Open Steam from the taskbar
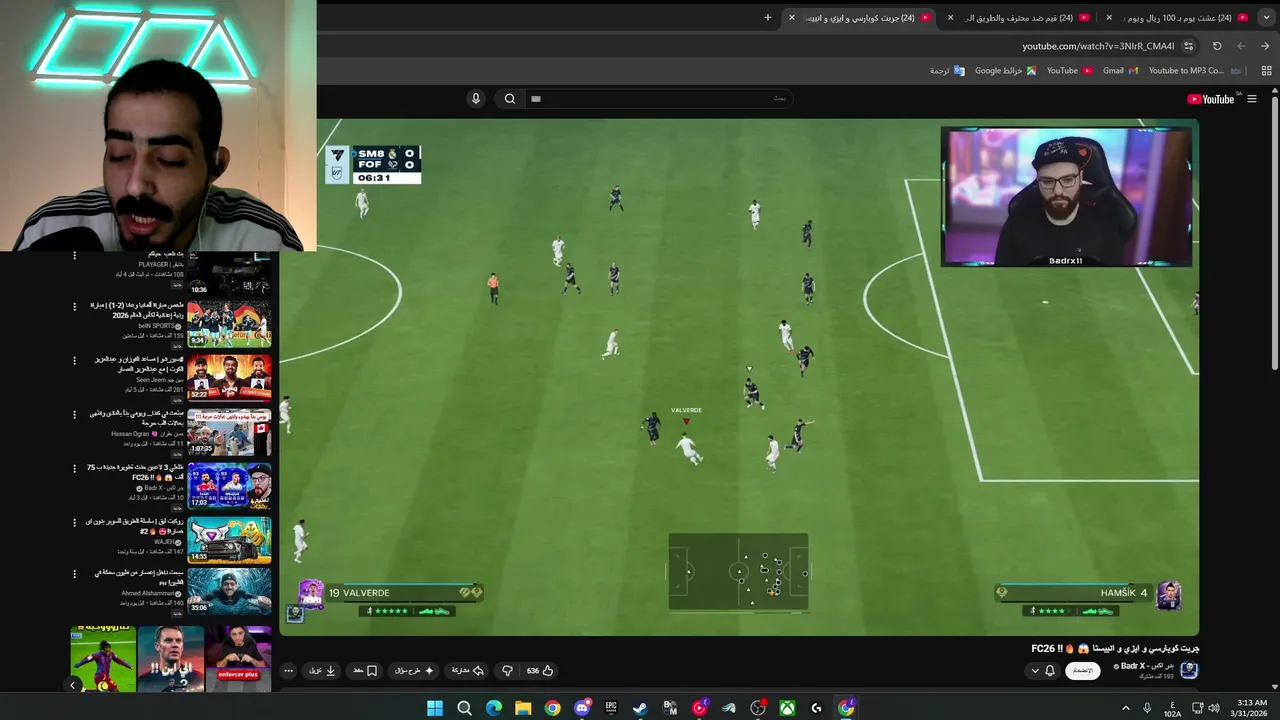This screenshot has height=720, width=1280. click(640, 708)
